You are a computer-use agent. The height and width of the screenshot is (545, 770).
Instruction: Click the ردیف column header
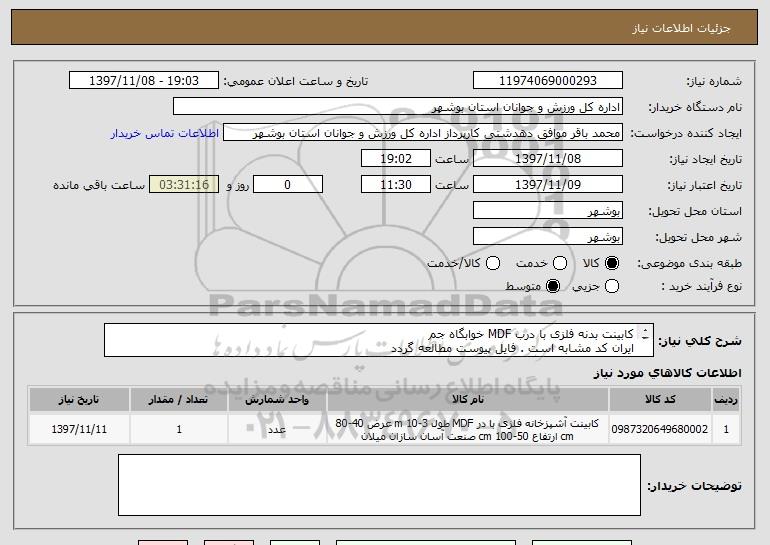pos(726,400)
